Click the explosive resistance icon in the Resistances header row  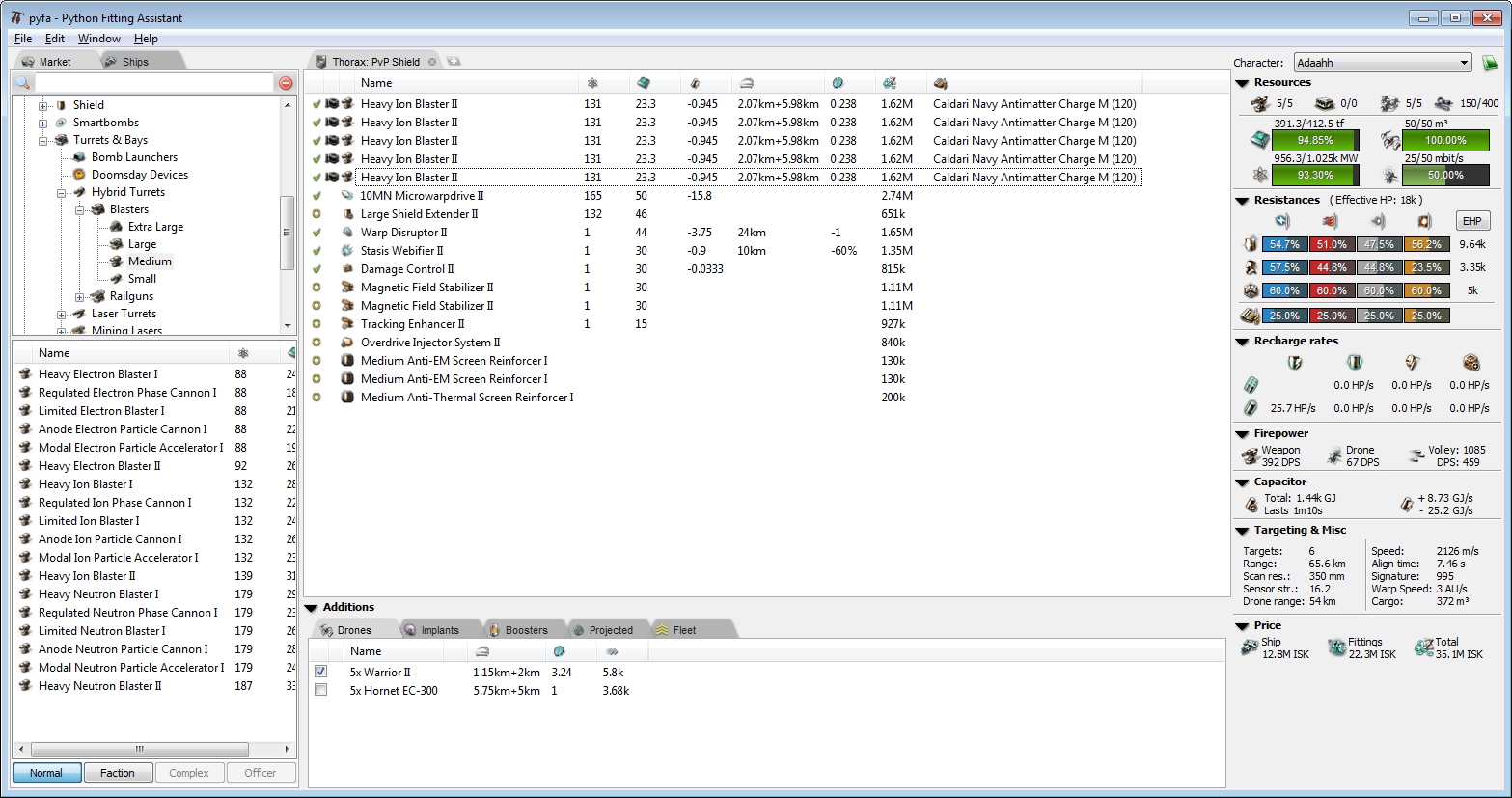click(x=1425, y=221)
